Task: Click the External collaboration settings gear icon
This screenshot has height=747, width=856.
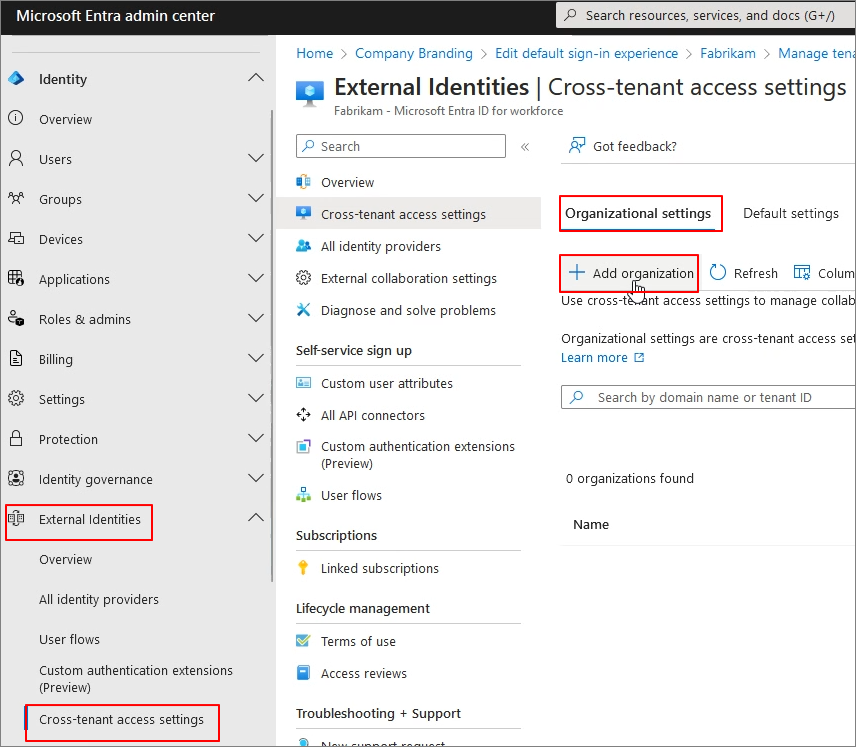Action: [x=304, y=278]
